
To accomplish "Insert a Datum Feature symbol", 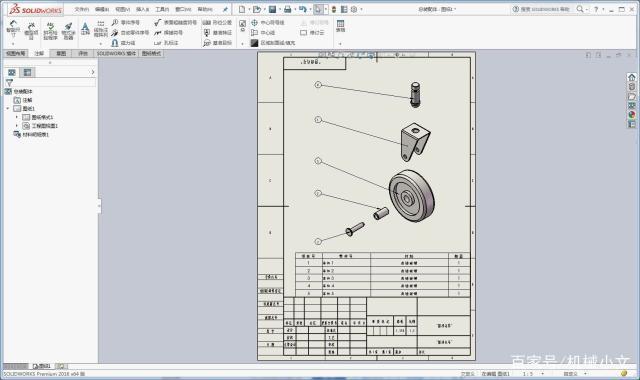I will [218, 33].
